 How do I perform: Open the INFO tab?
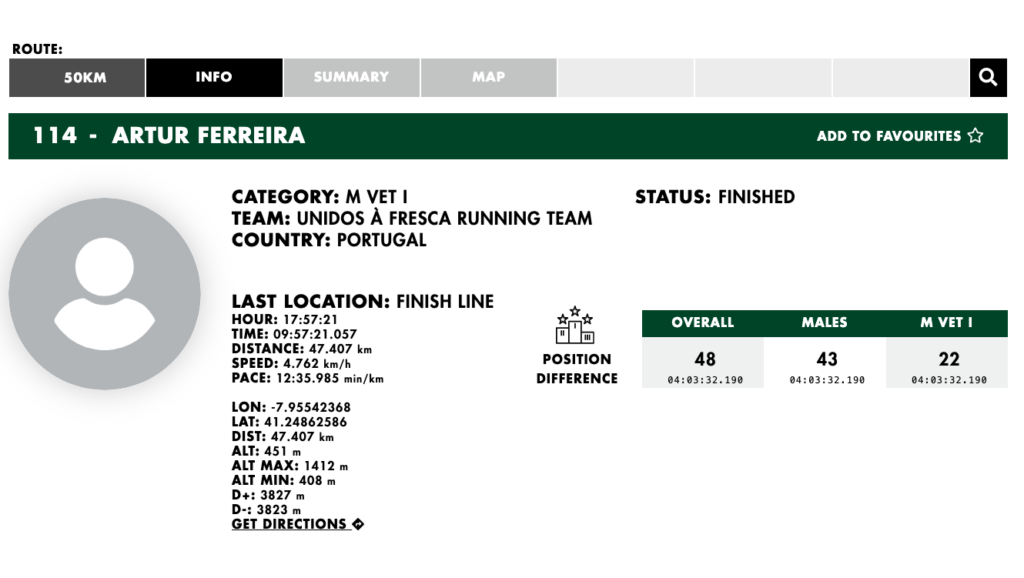(x=214, y=77)
